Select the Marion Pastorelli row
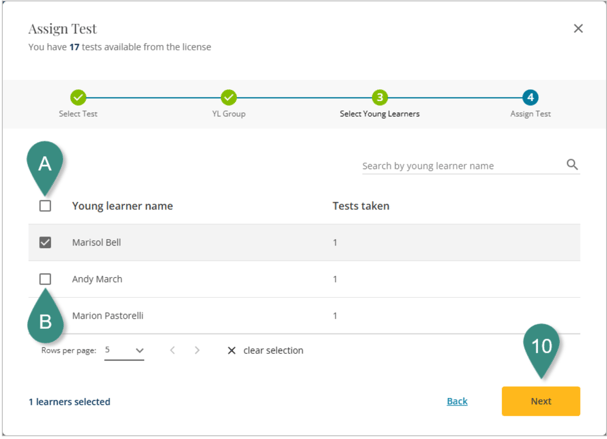Viewport: 607px width, 439px height. (x=108, y=316)
